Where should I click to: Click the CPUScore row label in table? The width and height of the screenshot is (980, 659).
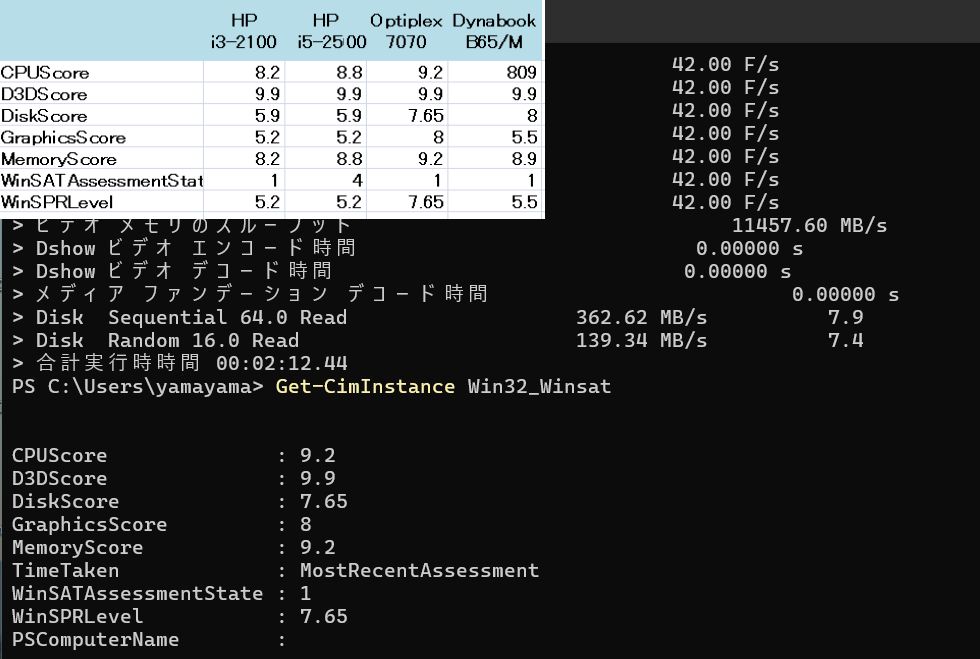(x=45, y=72)
